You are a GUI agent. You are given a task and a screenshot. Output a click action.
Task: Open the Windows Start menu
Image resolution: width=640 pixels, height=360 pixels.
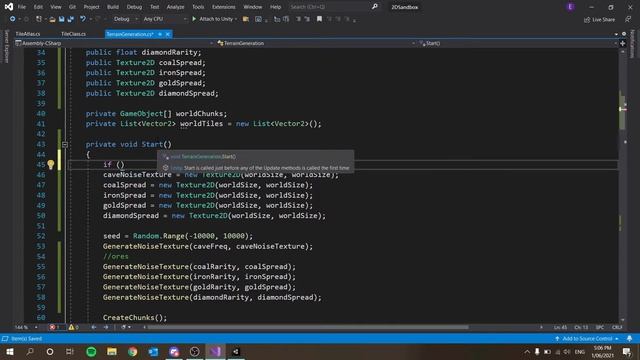pyautogui.click(x=9, y=351)
